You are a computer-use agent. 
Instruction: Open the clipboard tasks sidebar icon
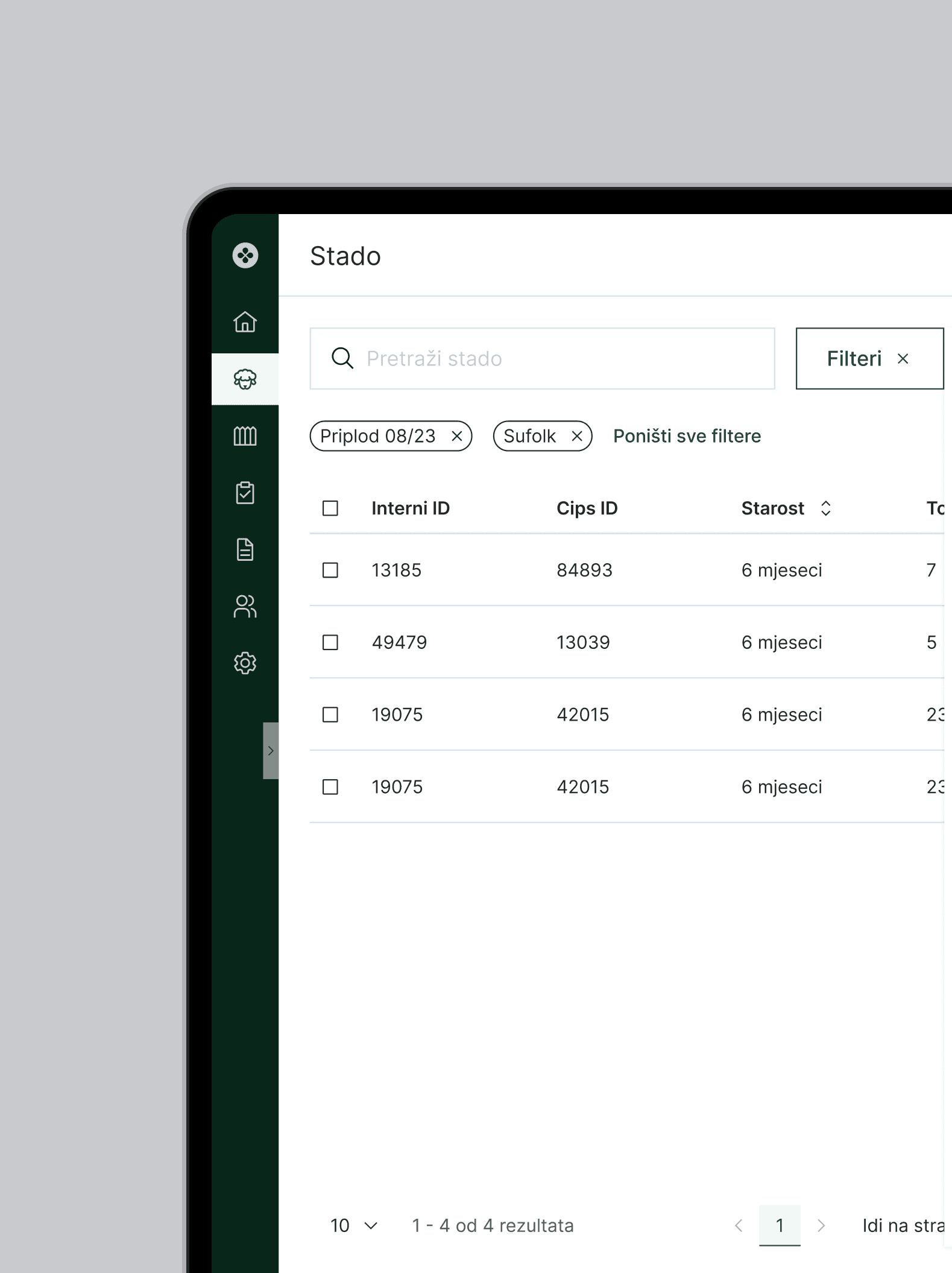coord(245,493)
